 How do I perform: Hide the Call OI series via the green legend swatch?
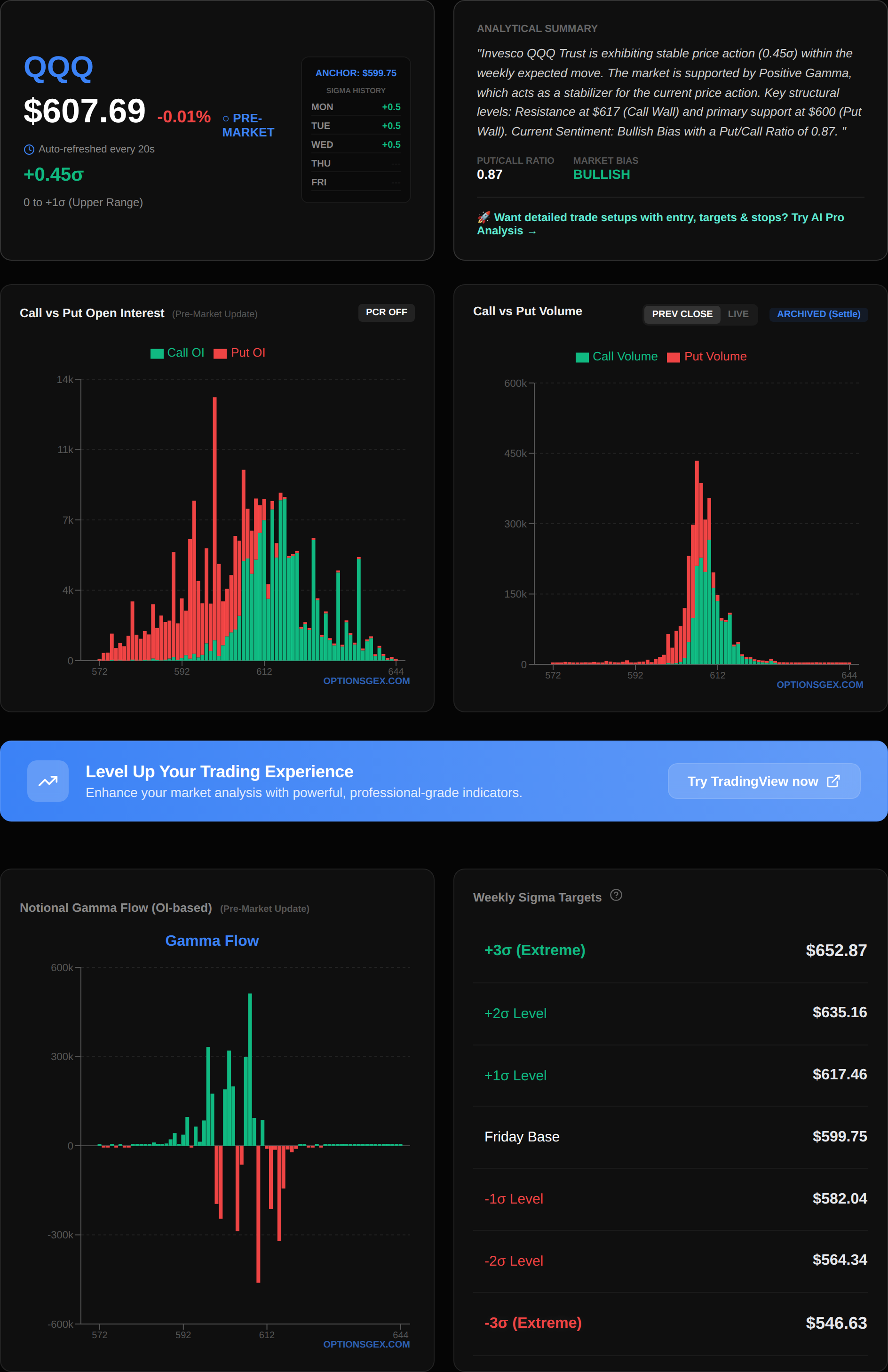pos(157,354)
